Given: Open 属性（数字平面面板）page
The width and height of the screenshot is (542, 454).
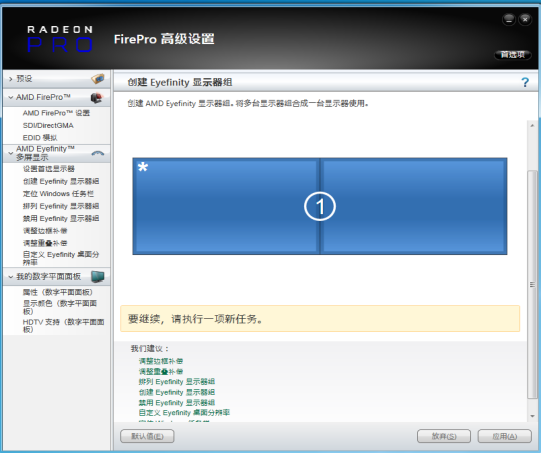Looking at the screenshot, I should (58, 292).
